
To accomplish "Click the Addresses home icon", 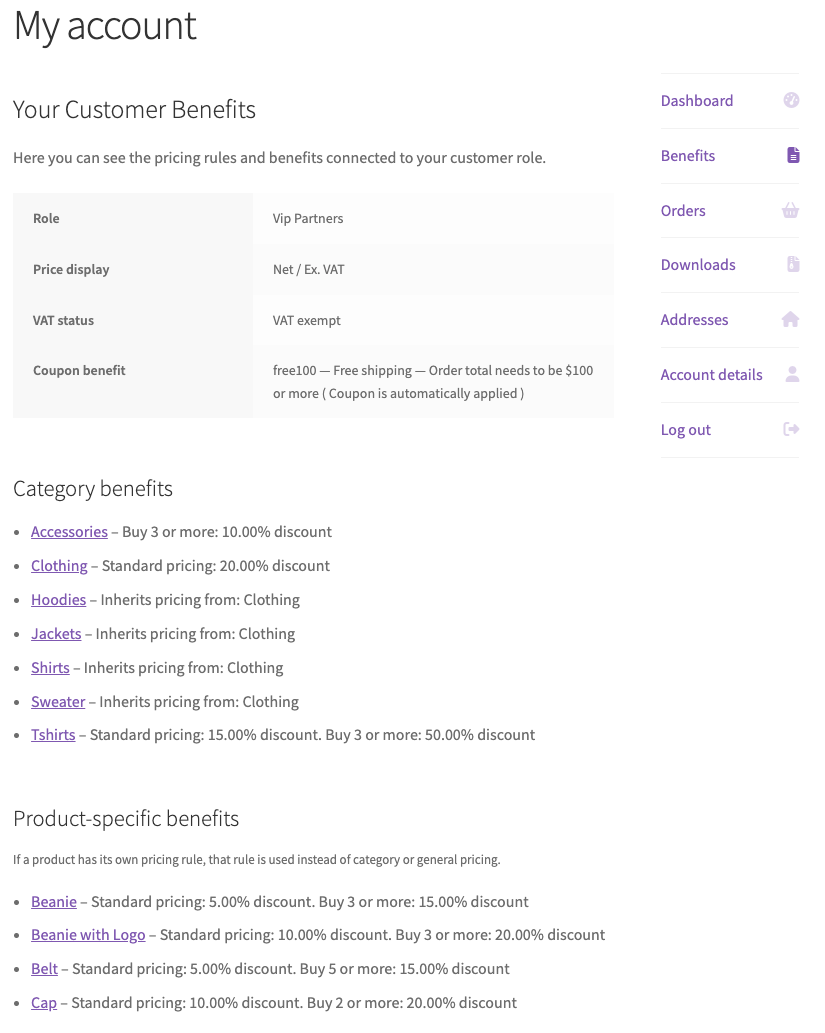I will point(790,318).
